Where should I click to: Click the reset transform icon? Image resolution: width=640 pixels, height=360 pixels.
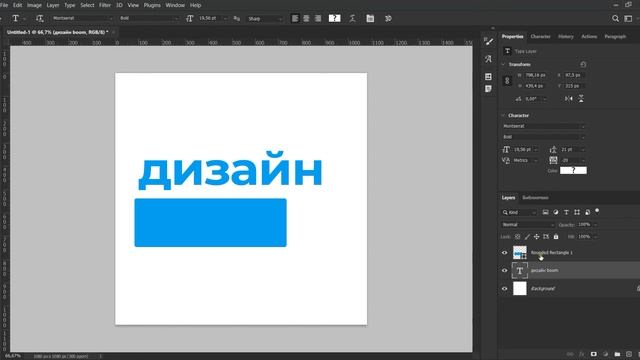click(x=583, y=64)
